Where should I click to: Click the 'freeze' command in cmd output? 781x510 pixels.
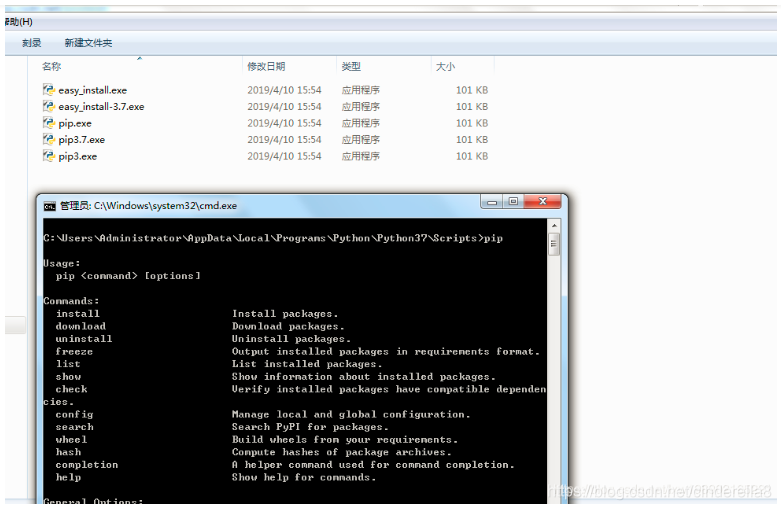point(74,352)
